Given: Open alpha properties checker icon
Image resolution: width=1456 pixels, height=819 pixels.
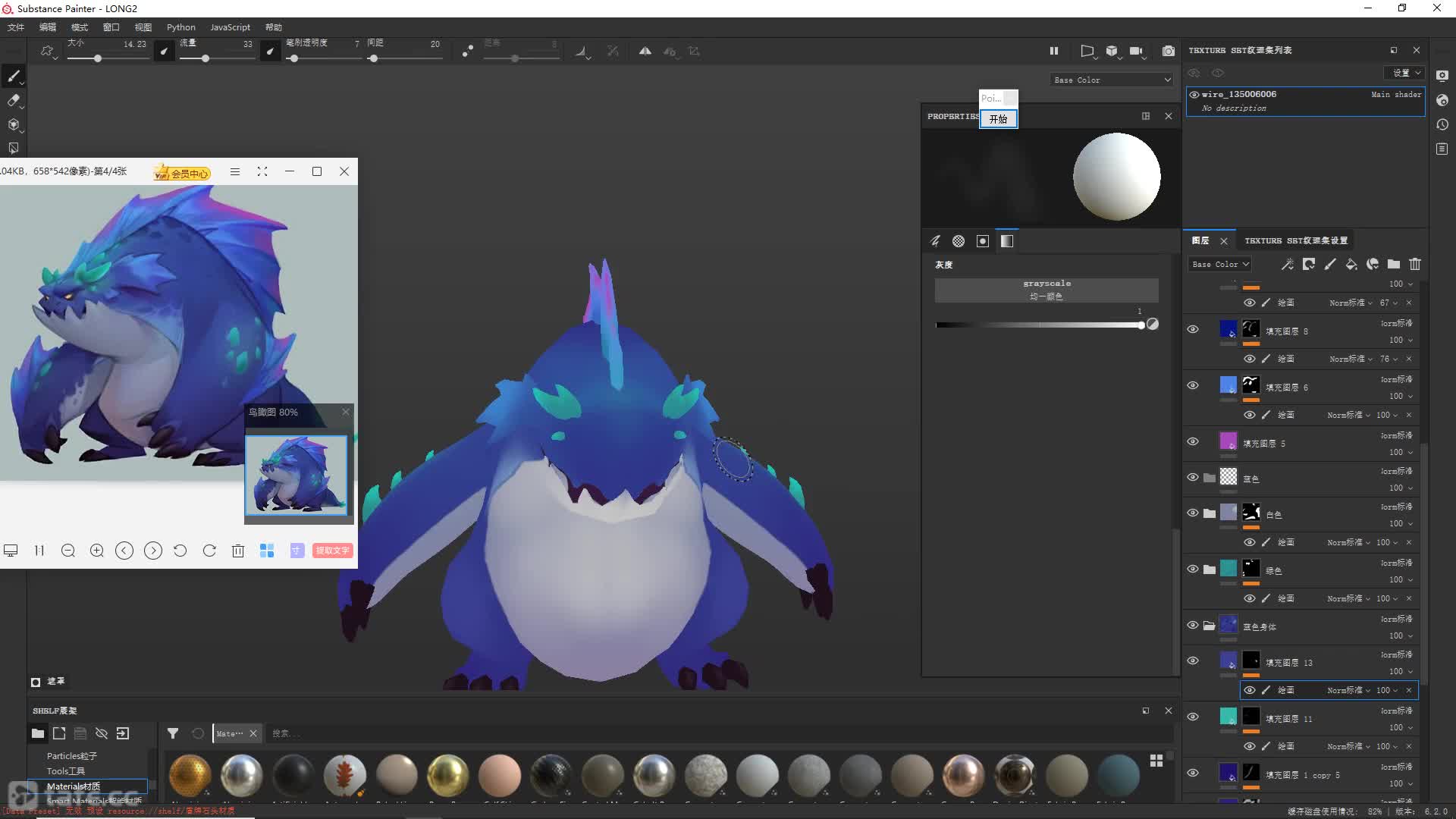Looking at the screenshot, I should 959,241.
